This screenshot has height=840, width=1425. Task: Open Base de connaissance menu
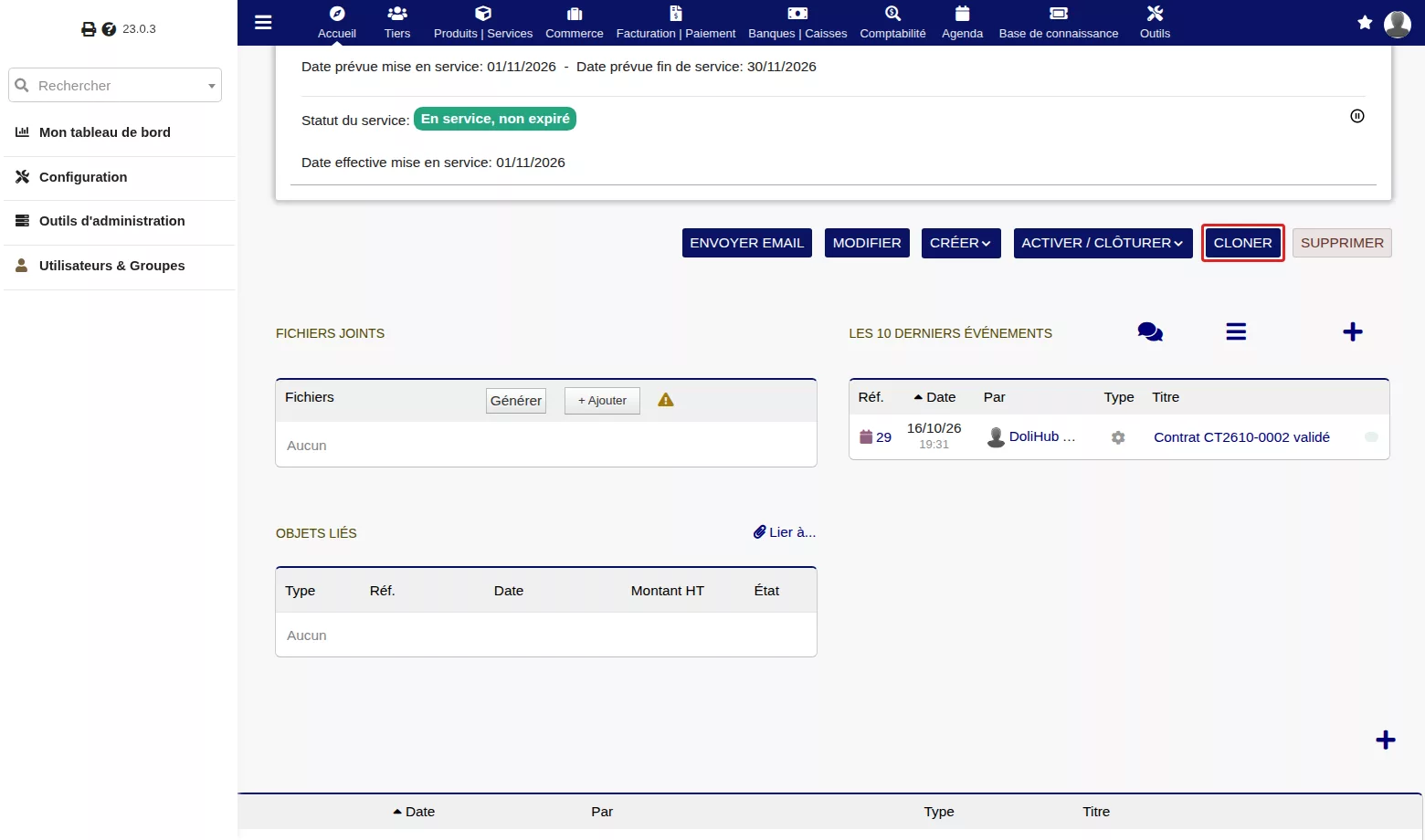point(1059,23)
